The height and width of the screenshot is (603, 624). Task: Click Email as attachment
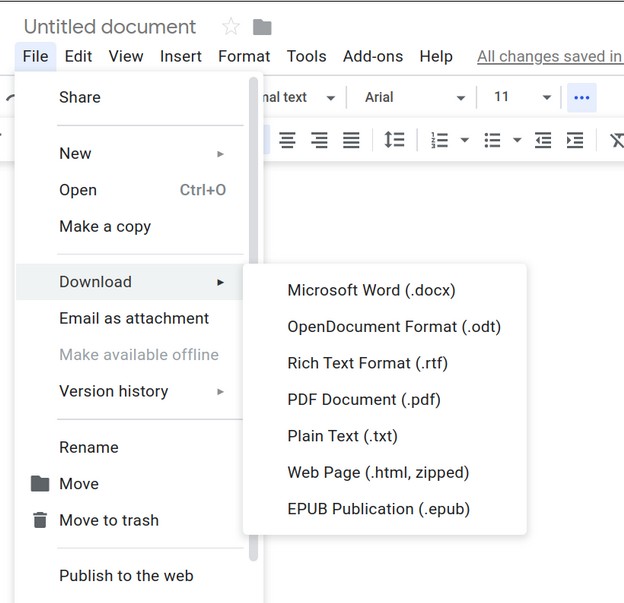[134, 319]
